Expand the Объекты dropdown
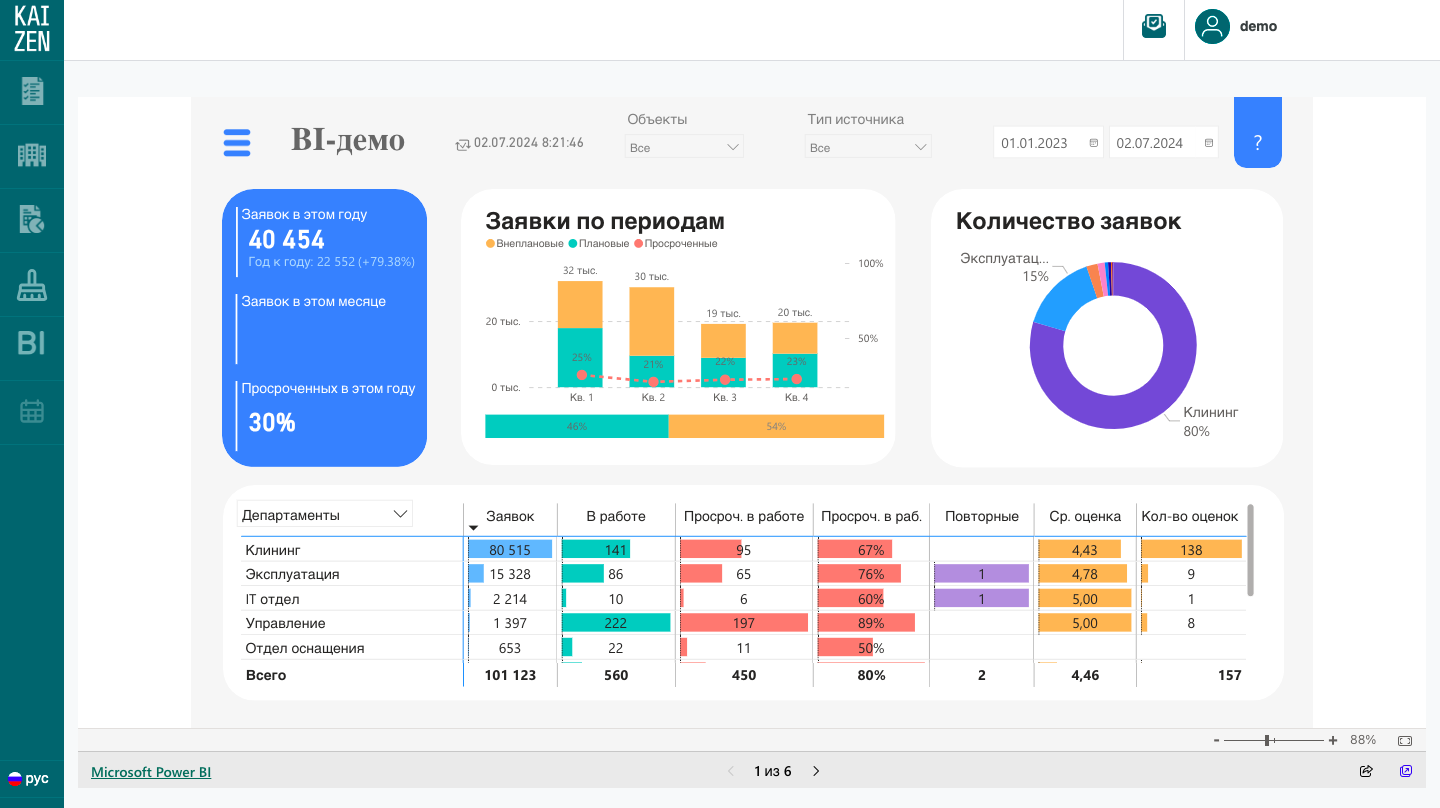 pos(684,147)
